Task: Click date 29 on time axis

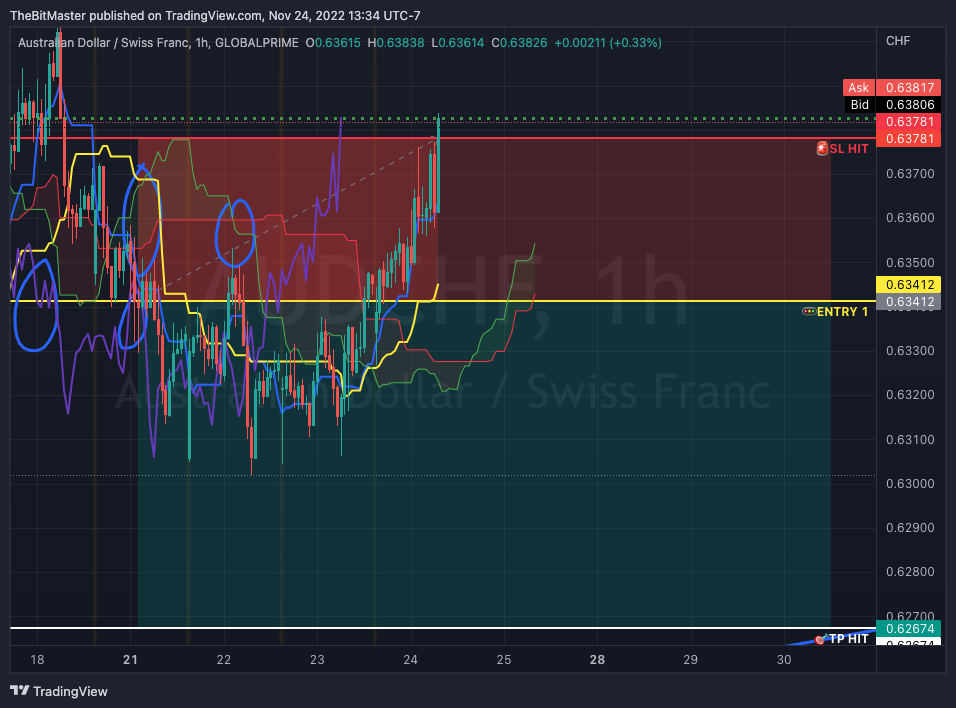Action: pyautogui.click(x=690, y=660)
